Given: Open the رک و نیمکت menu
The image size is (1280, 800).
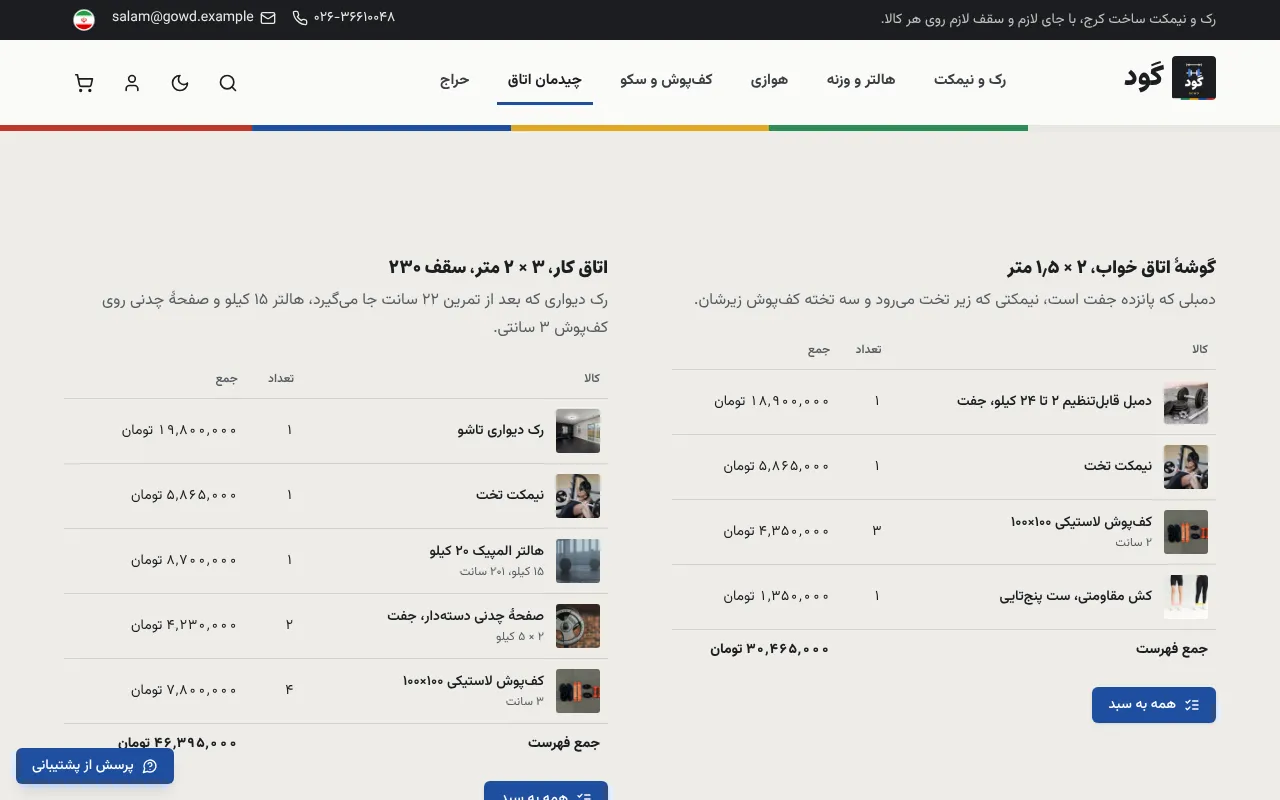Looking at the screenshot, I should click(970, 80).
